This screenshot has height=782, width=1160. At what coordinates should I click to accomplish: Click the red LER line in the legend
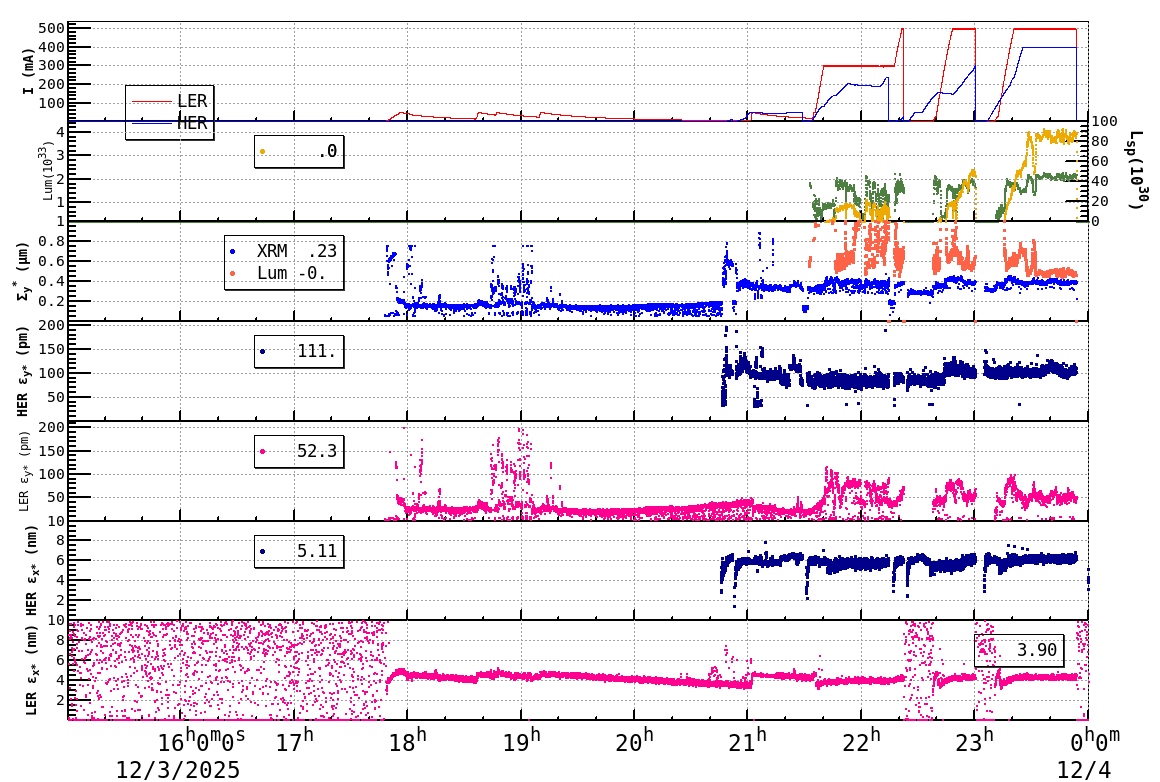[x=152, y=101]
